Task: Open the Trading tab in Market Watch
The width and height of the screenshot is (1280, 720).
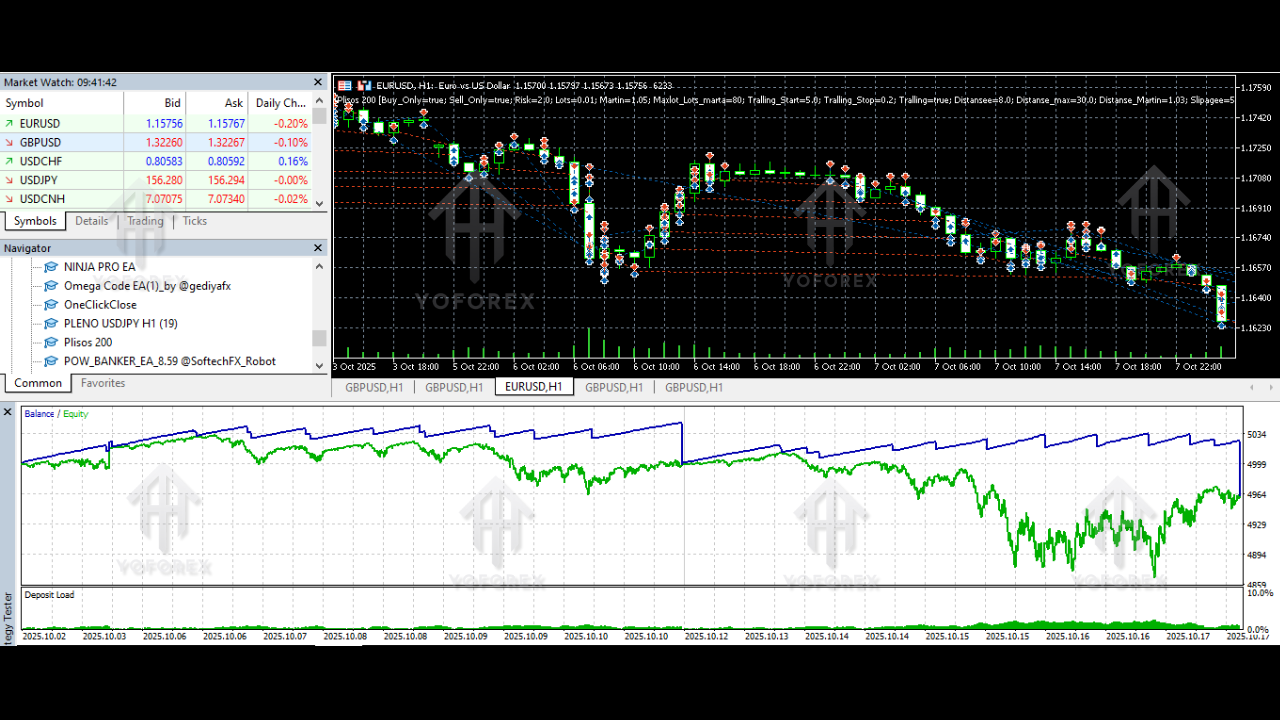Action: [x=145, y=221]
